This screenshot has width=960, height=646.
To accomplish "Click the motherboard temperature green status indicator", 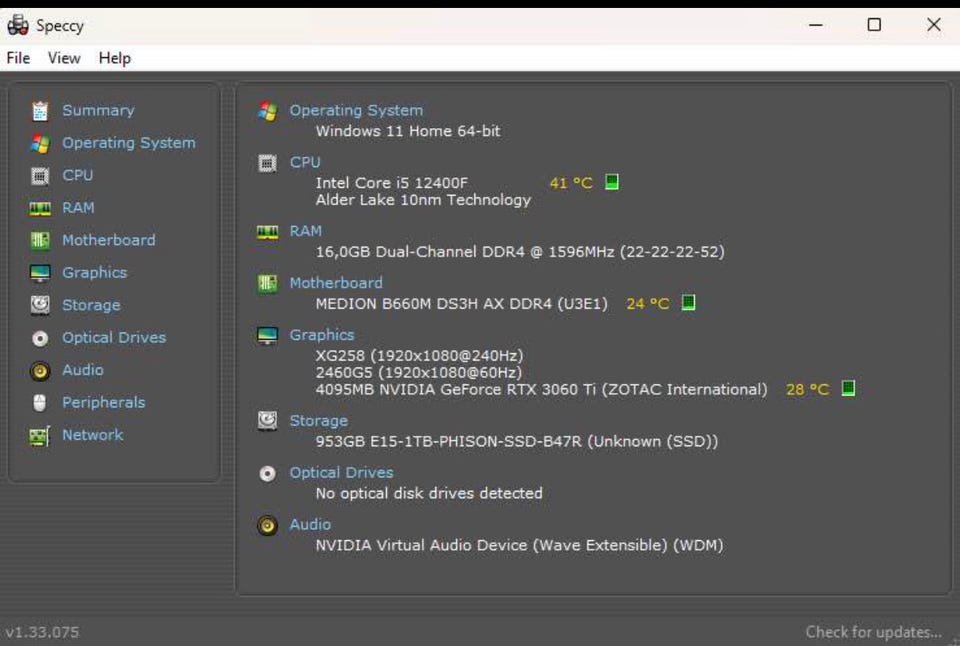I will coord(688,302).
